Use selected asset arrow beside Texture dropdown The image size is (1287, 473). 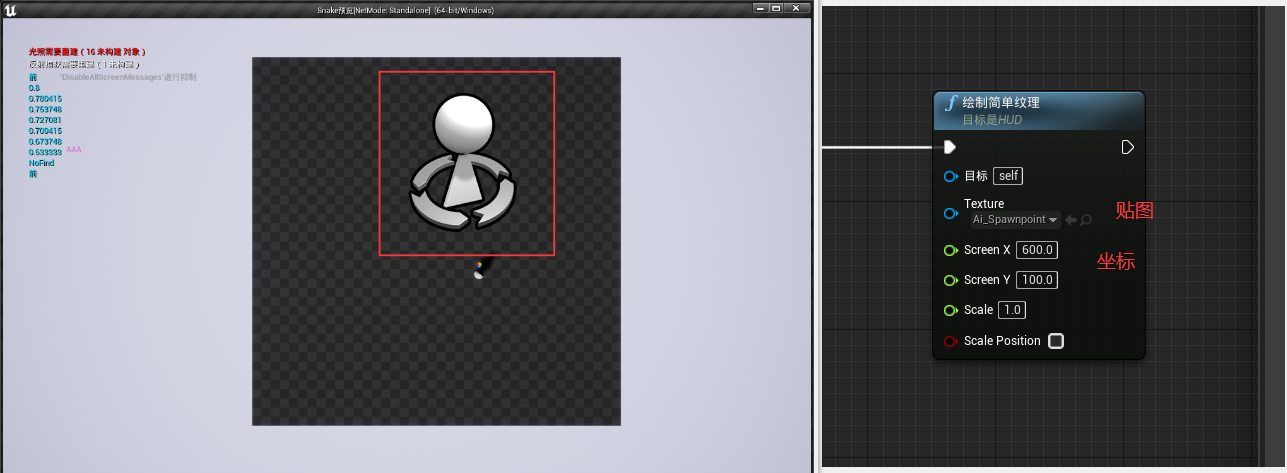(1070, 219)
